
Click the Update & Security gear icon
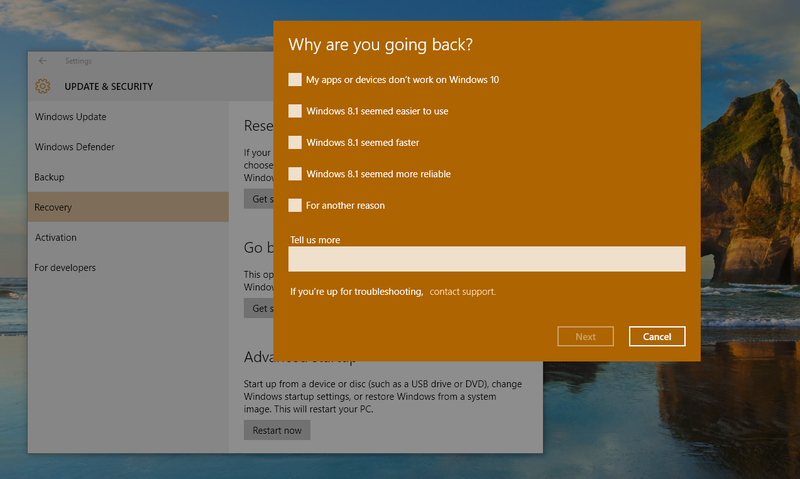tap(43, 86)
